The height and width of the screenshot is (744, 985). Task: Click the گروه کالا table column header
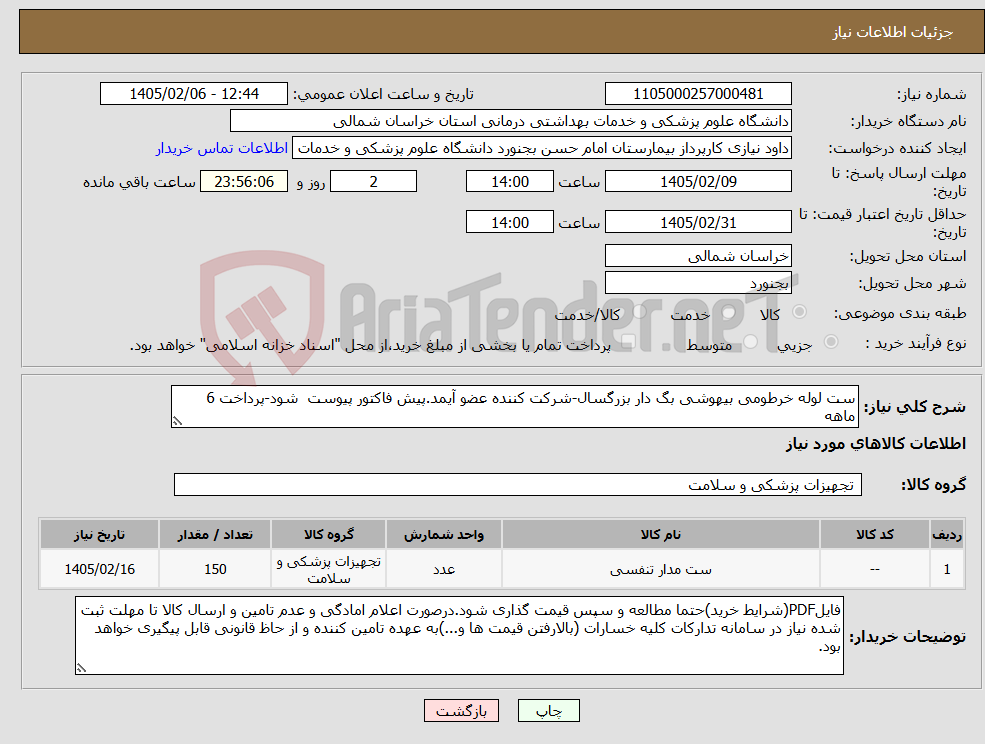pos(329,534)
